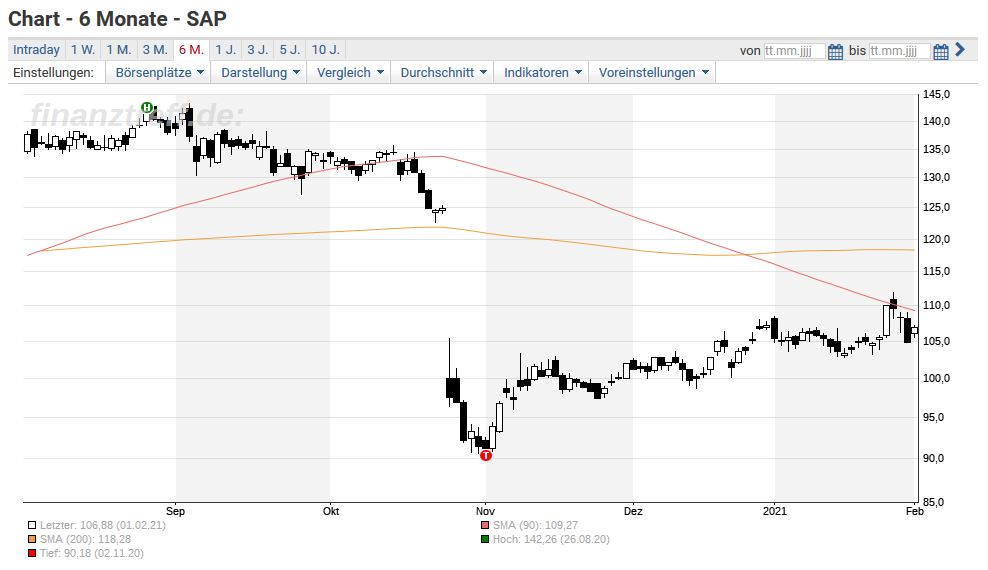Open the Vergleich dropdown
The width and height of the screenshot is (988, 570).
[350, 72]
